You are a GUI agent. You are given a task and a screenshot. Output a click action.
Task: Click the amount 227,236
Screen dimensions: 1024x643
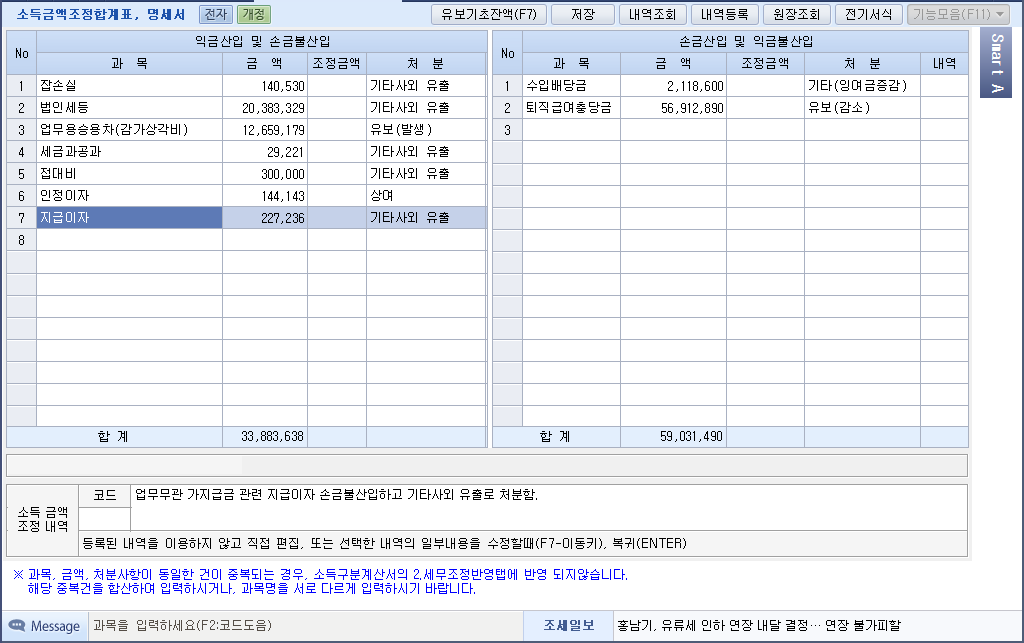point(283,218)
